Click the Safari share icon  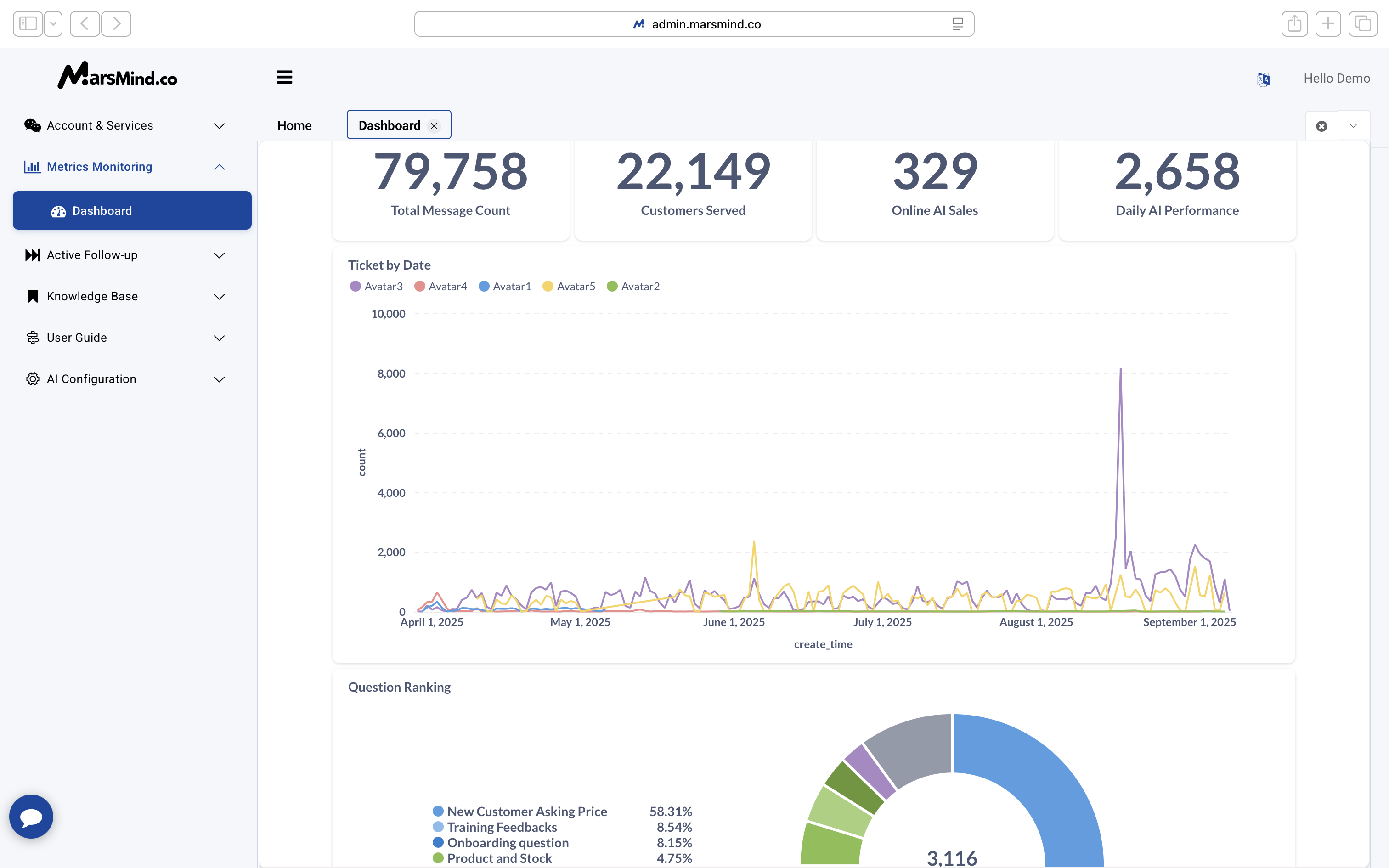(x=1294, y=24)
